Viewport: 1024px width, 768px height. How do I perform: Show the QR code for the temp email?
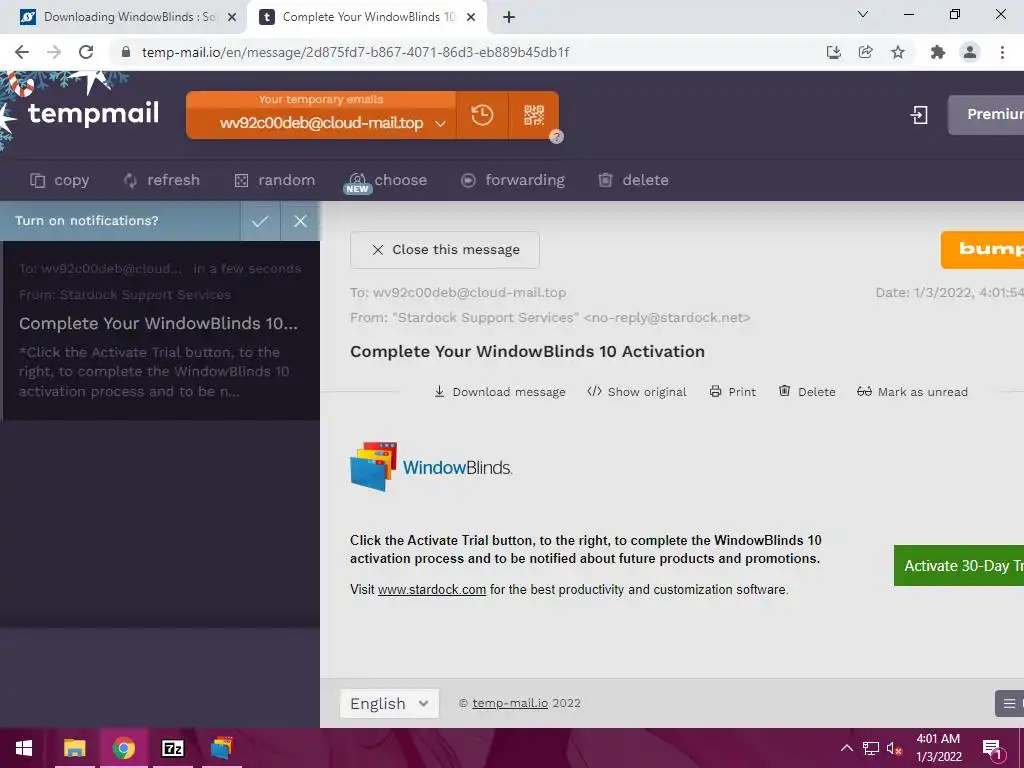[x=534, y=115]
